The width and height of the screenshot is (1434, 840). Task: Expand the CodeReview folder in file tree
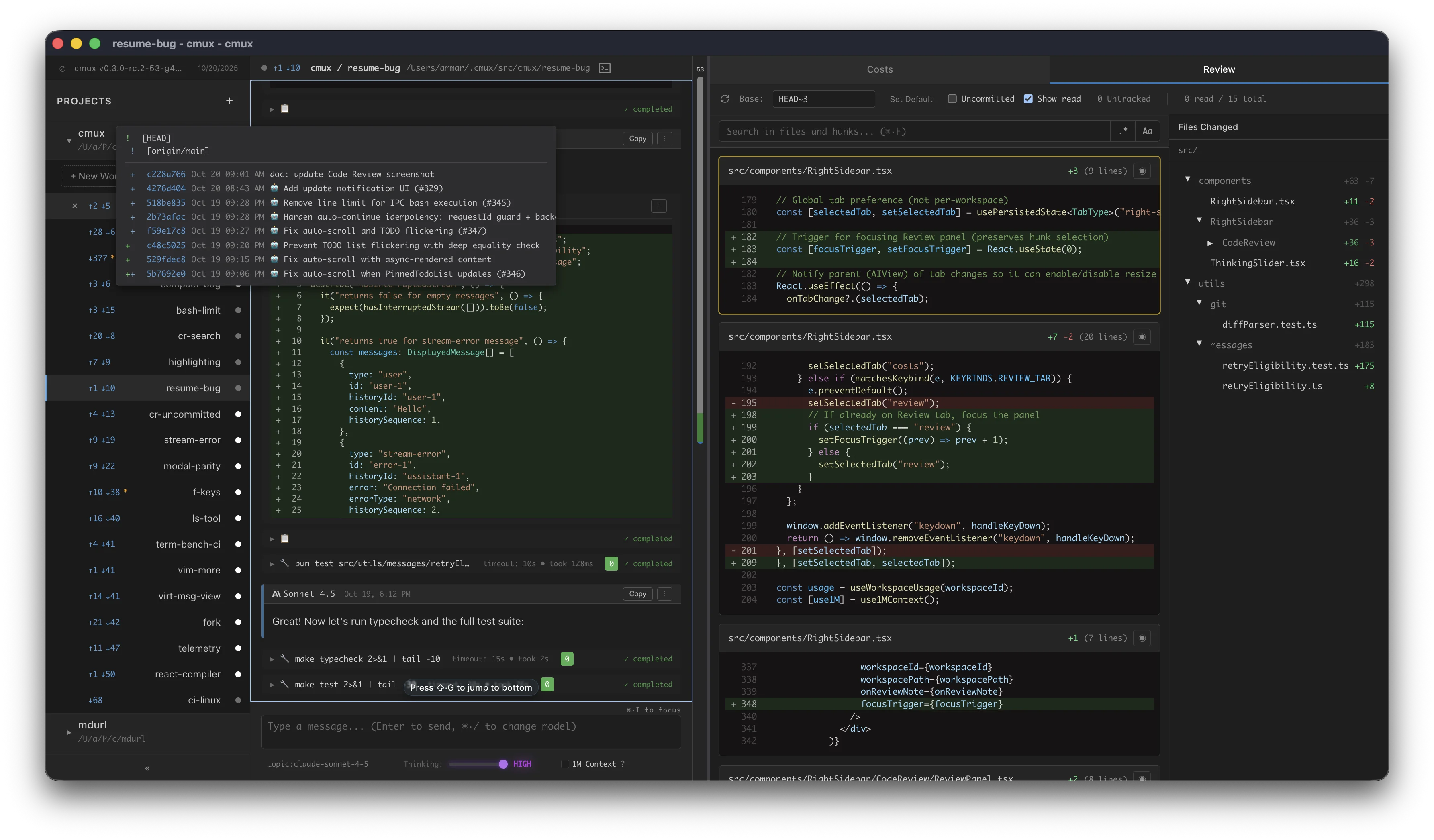(1210, 243)
